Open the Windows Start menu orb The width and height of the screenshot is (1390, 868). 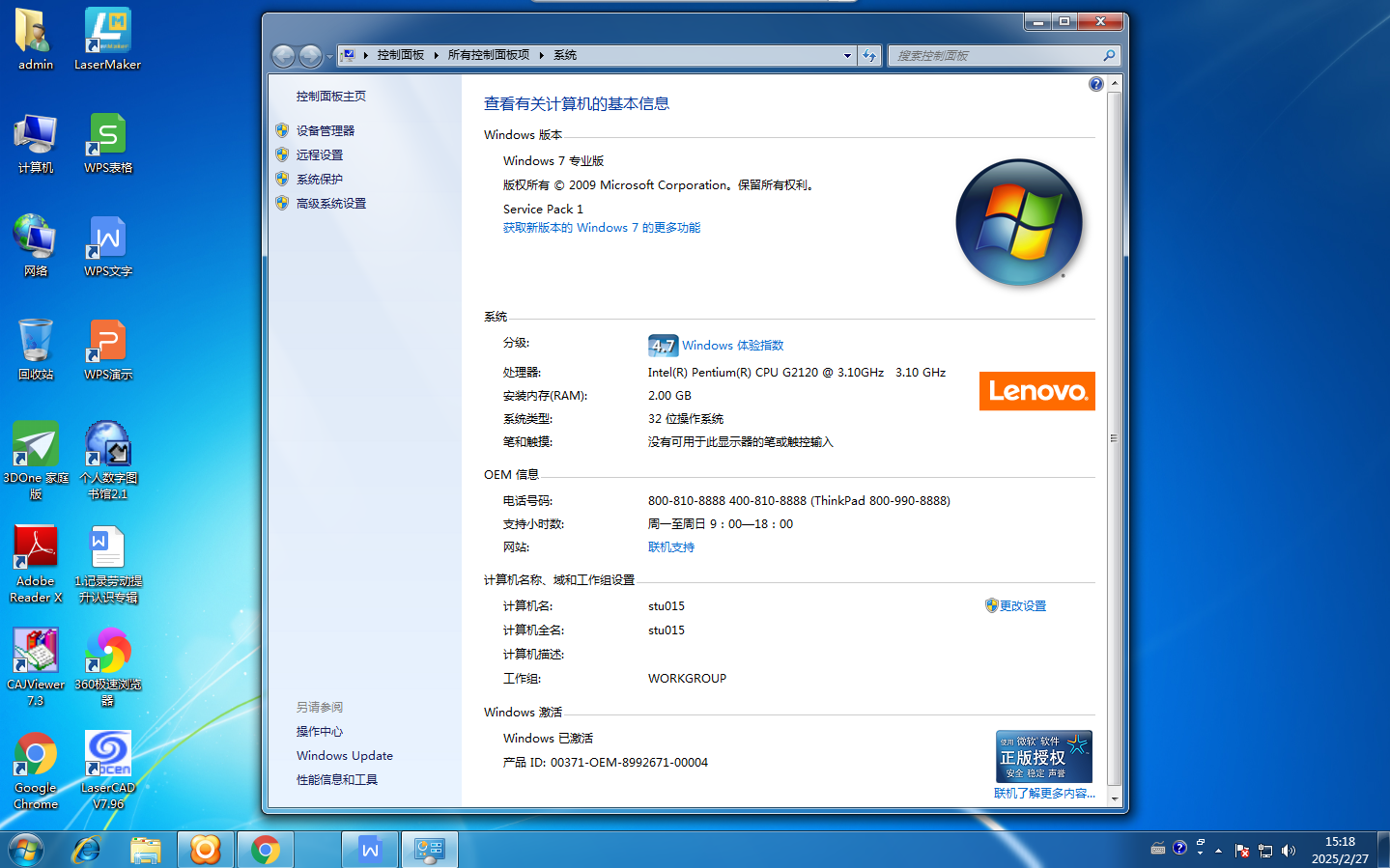(x=26, y=850)
